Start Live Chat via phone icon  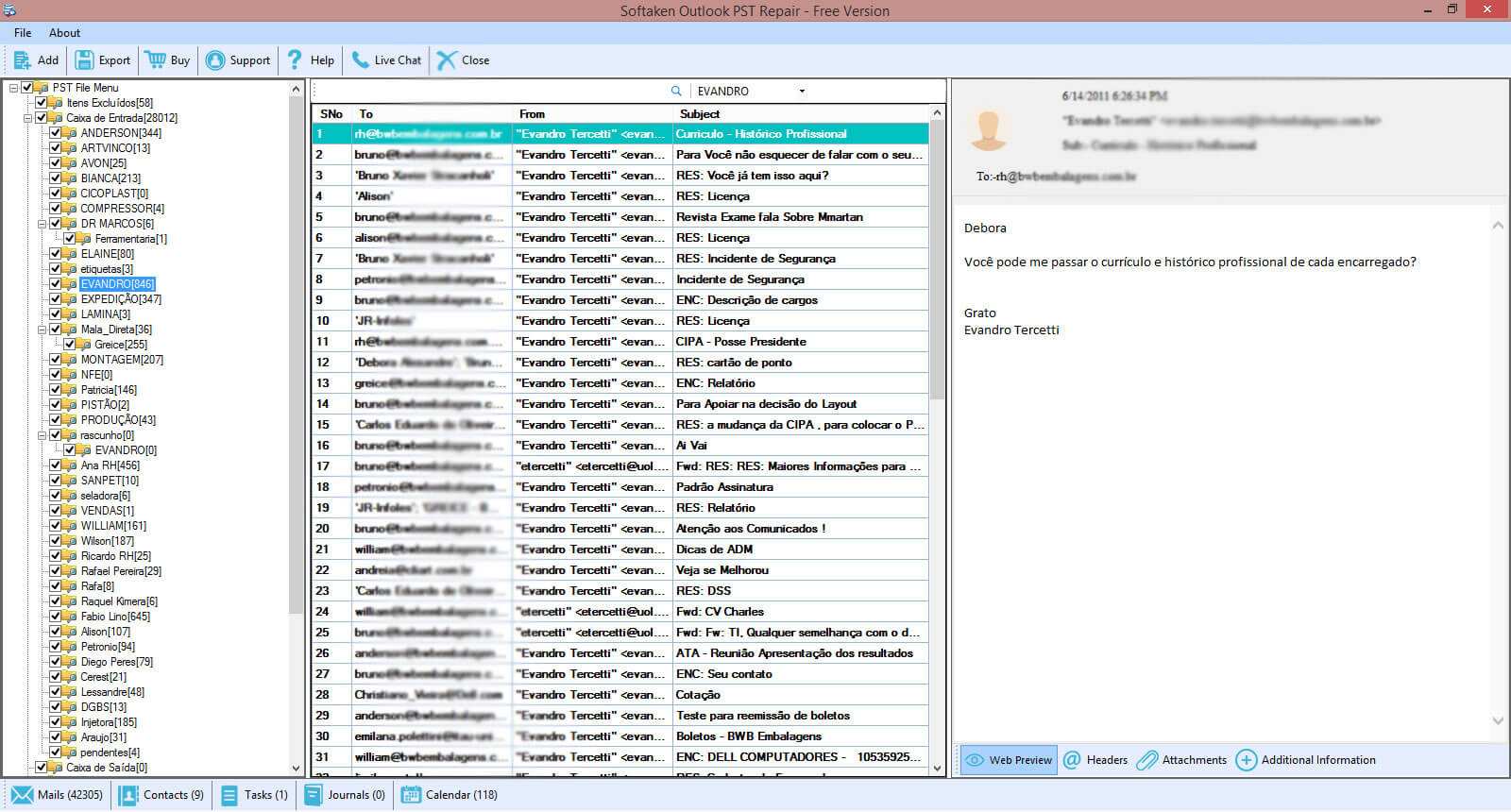coord(360,60)
